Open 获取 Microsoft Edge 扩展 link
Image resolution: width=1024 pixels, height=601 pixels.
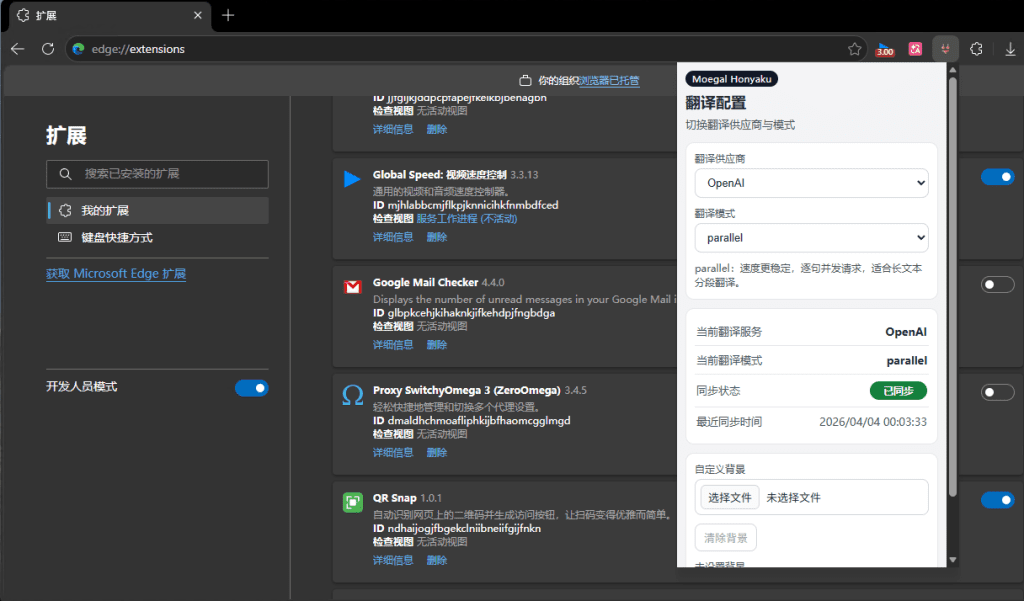pyautogui.click(x=116, y=274)
